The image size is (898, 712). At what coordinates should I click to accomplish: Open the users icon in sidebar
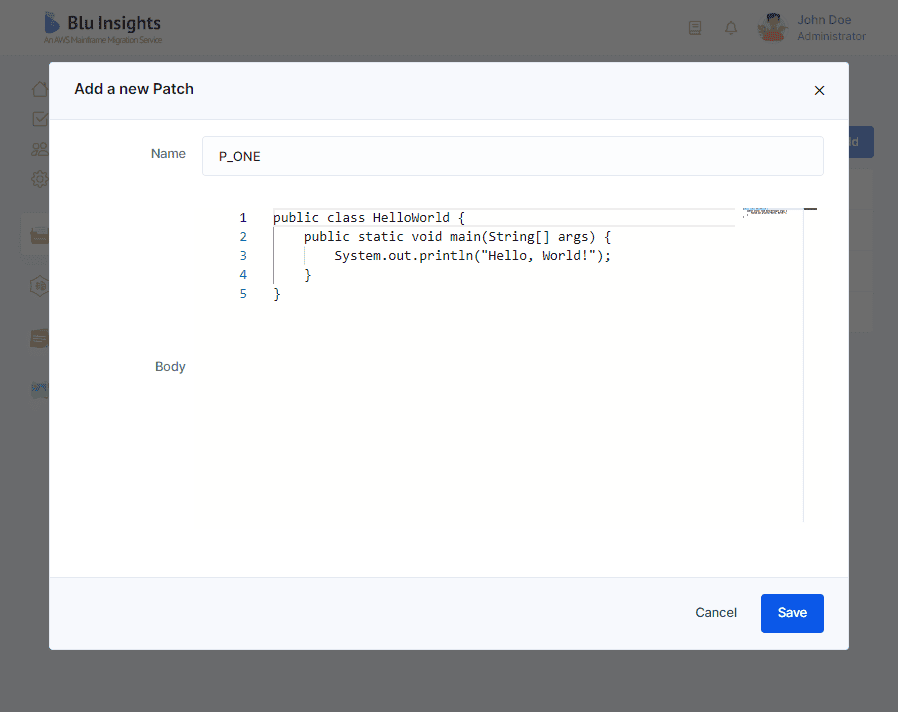pyautogui.click(x=40, y=149)
